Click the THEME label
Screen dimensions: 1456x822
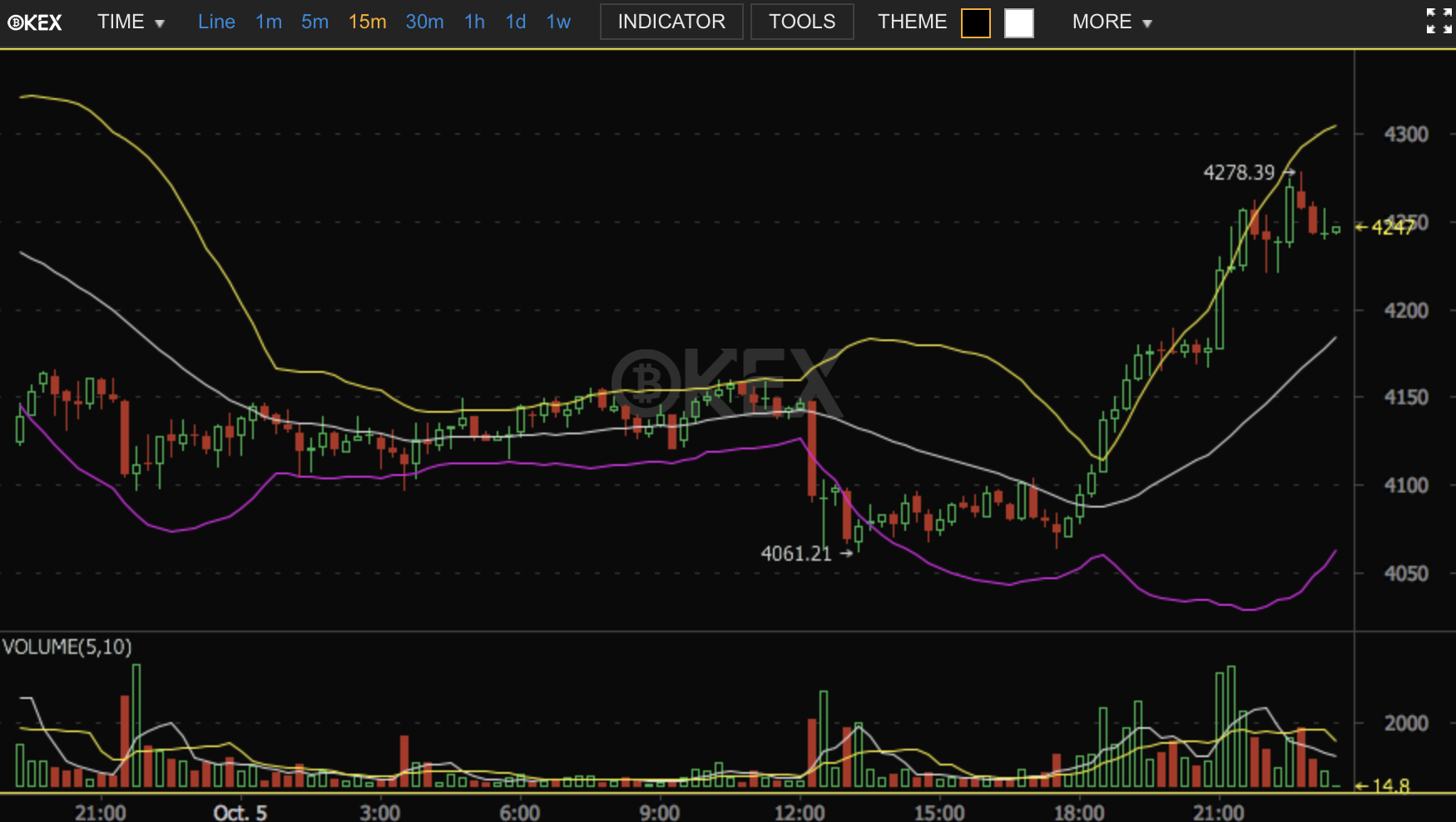tap(912, 22)
